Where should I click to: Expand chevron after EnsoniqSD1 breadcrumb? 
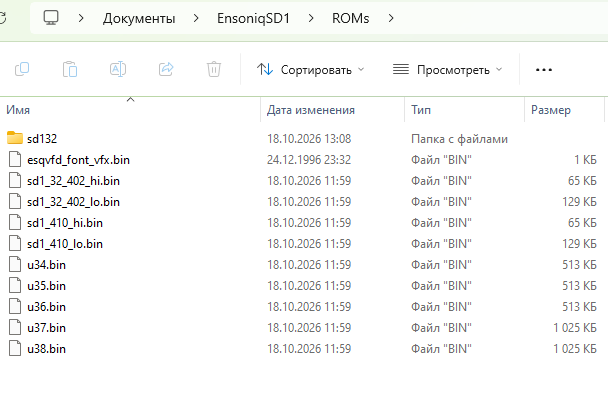pyautogui.click(x=311, y=18)
